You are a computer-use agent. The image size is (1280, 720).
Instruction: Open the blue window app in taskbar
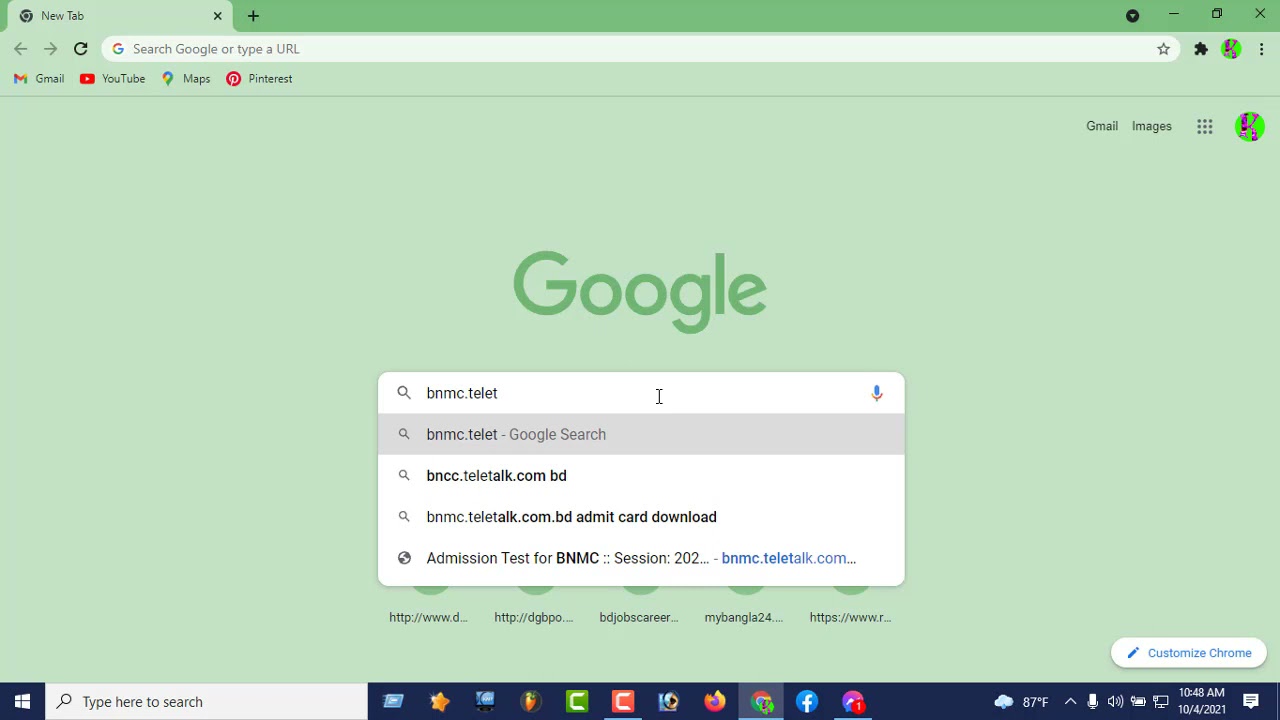tap(393, 702)
